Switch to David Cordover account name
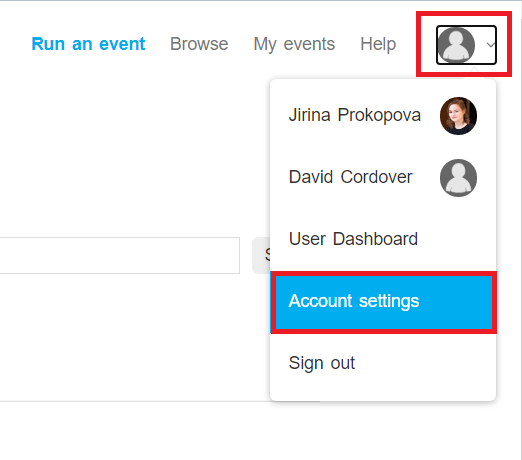Viewport: 522px width, 460px height. [350, 177]
